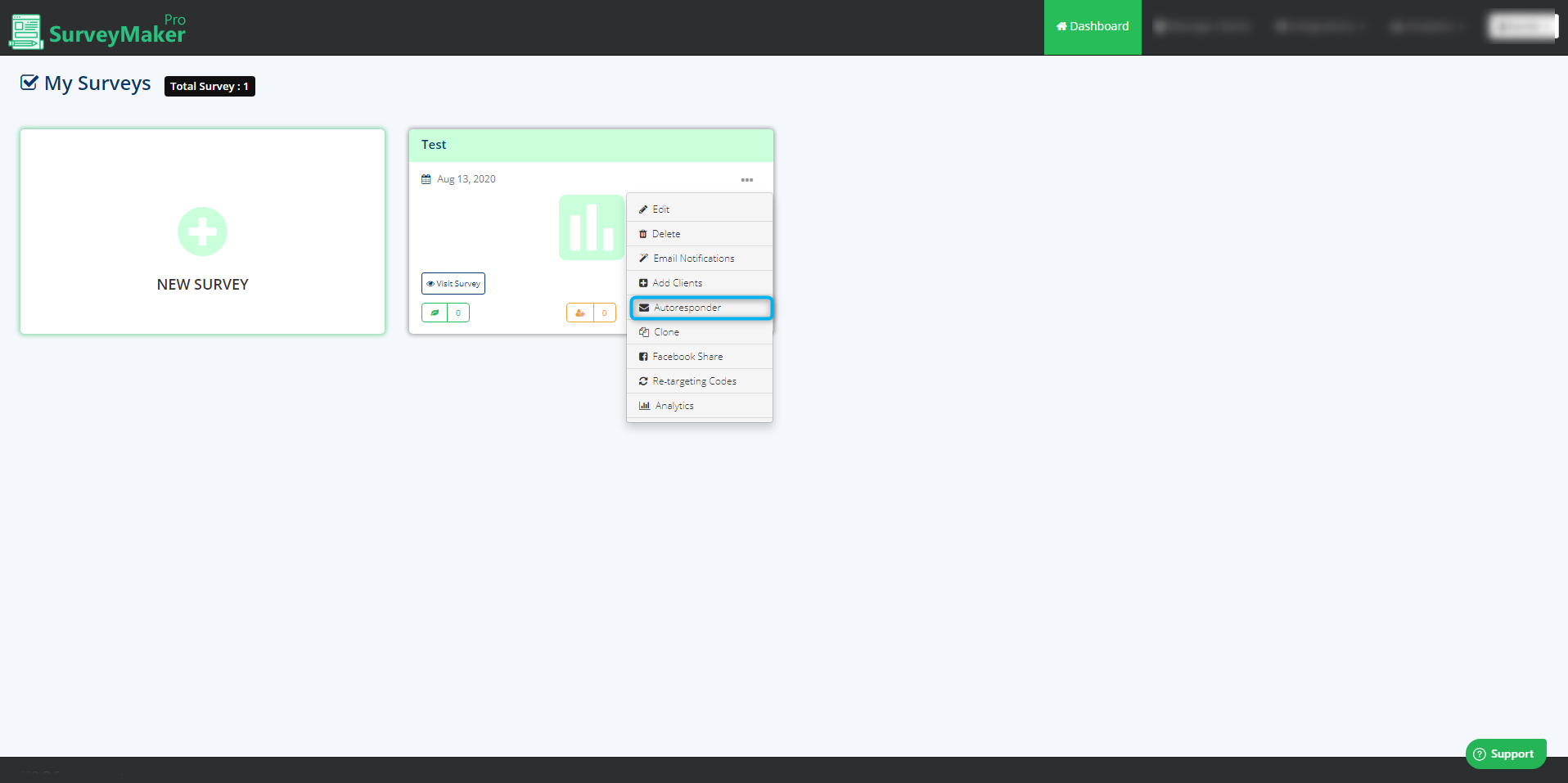Screen dimensions: 1568x783
Task: Open Analytics via its bar chart icon
Action: (644, 405)
